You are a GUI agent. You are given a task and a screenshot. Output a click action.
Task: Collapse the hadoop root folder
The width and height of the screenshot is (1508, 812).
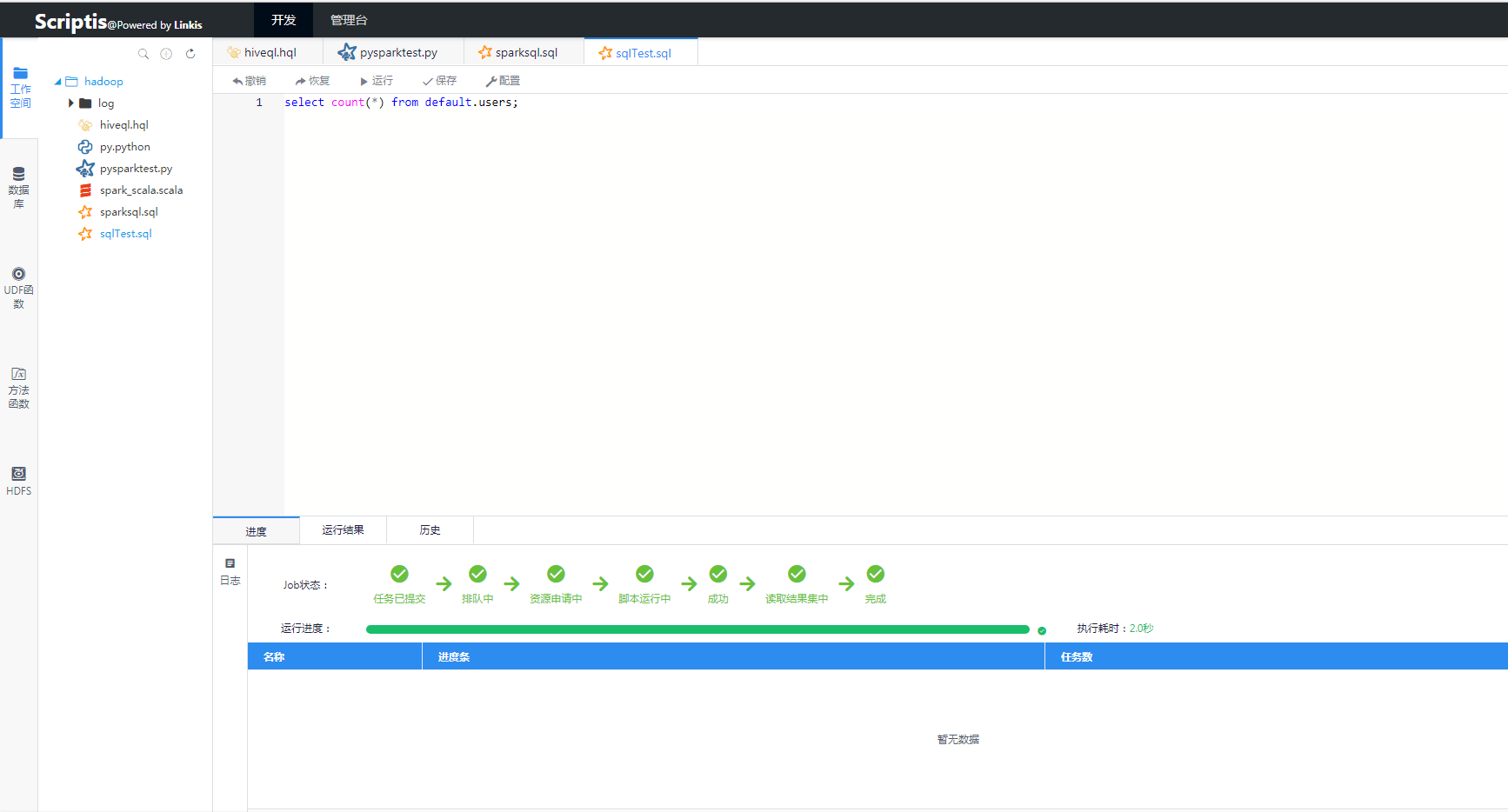(x=58, y=82)
